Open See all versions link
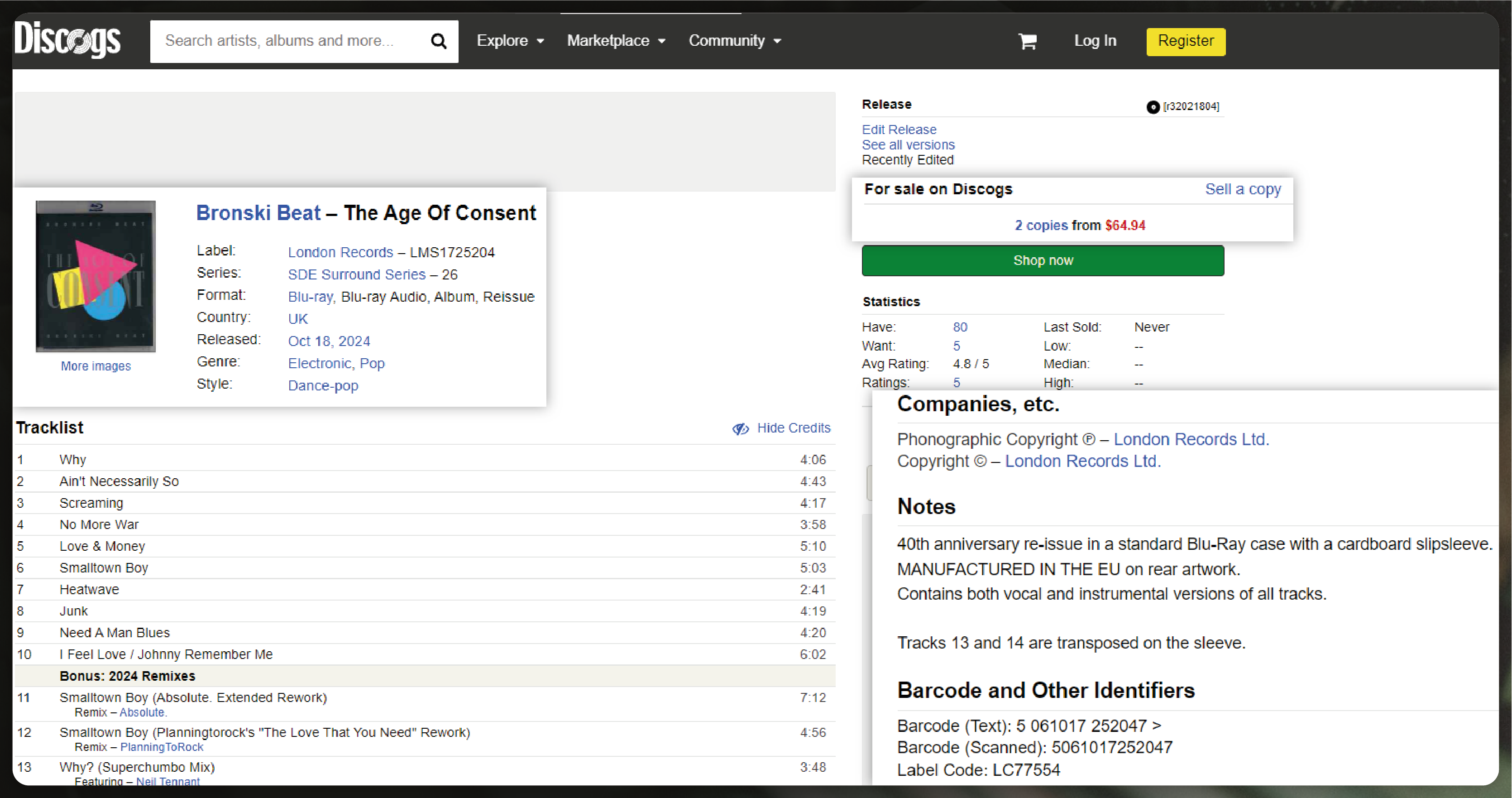This screenshot has height=798, width=1512. [908, 144]
